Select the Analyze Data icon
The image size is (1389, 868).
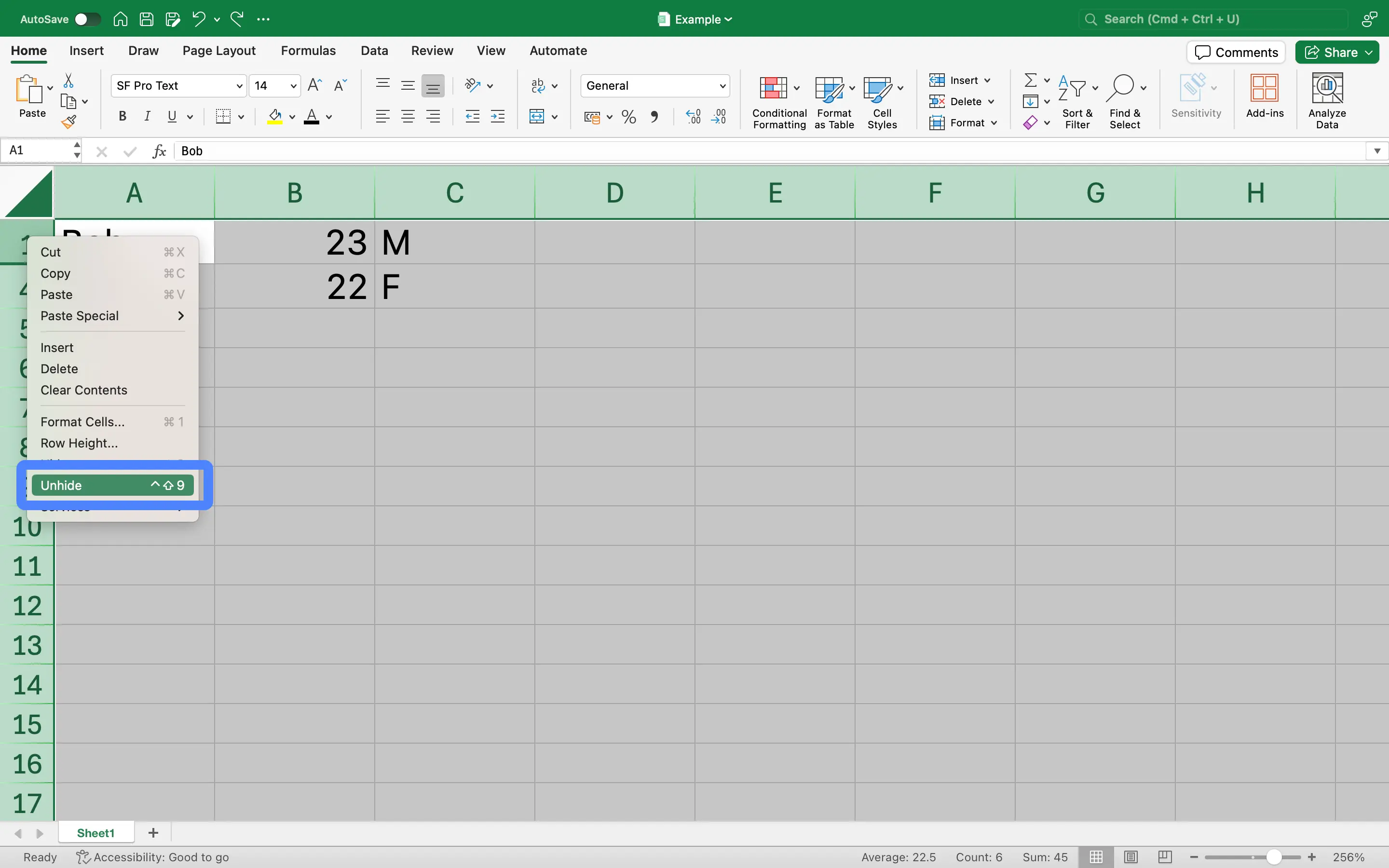pos(1326,100)
